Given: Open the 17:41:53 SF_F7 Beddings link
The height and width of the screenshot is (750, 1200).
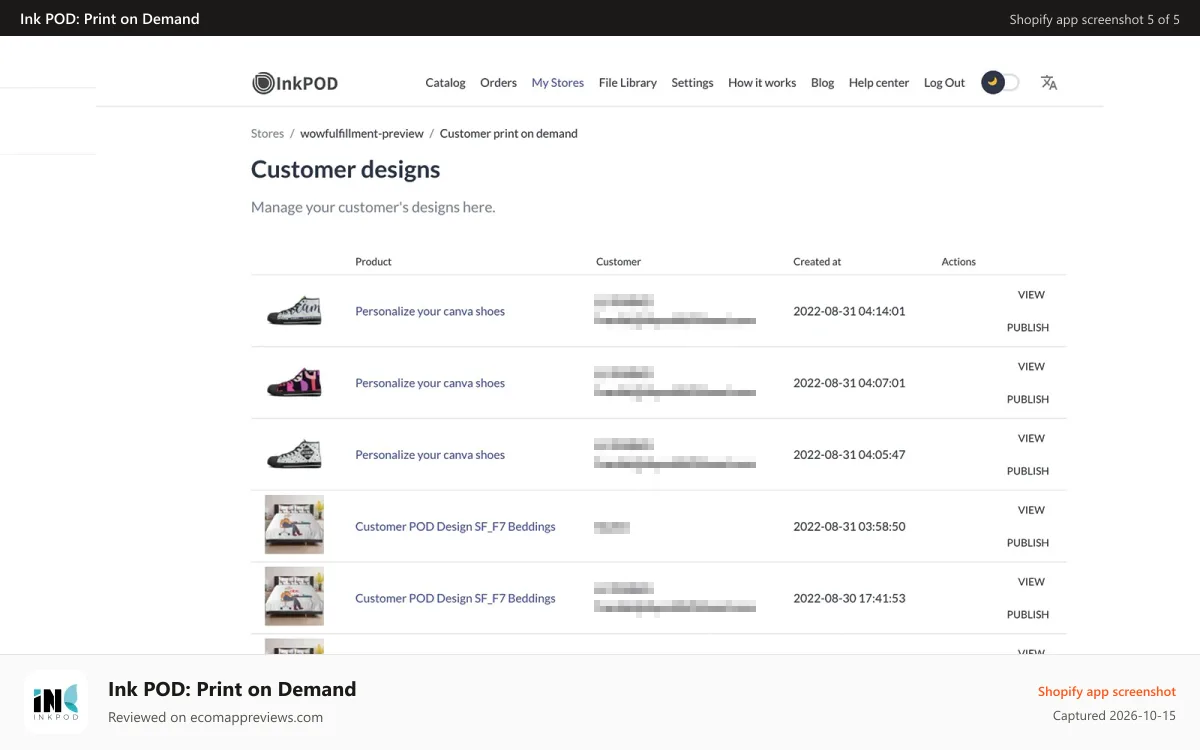Looking at the screenshot, I should (x=455, y=598).
